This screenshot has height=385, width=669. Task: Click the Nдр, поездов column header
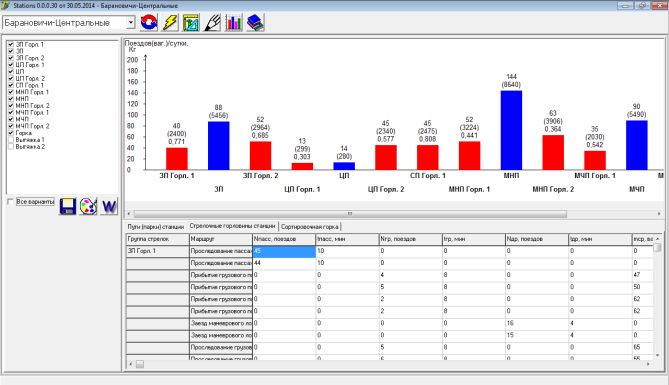537,239
